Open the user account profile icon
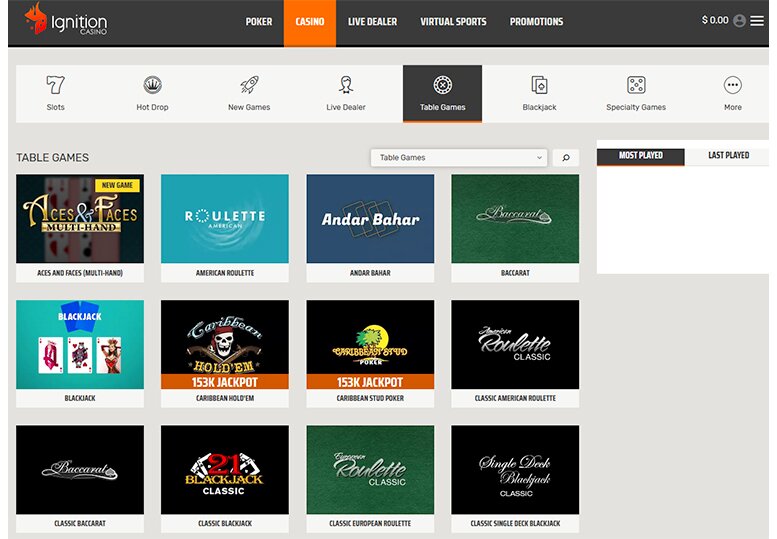 (x=739, y=21)
